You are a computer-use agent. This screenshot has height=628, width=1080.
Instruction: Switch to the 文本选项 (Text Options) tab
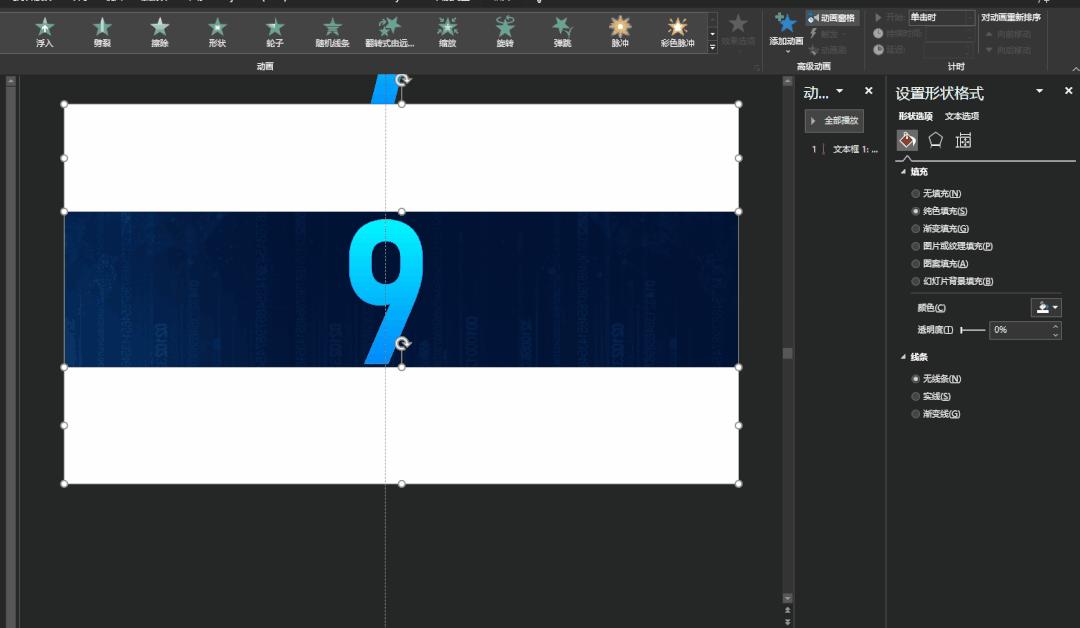(962, 117)
